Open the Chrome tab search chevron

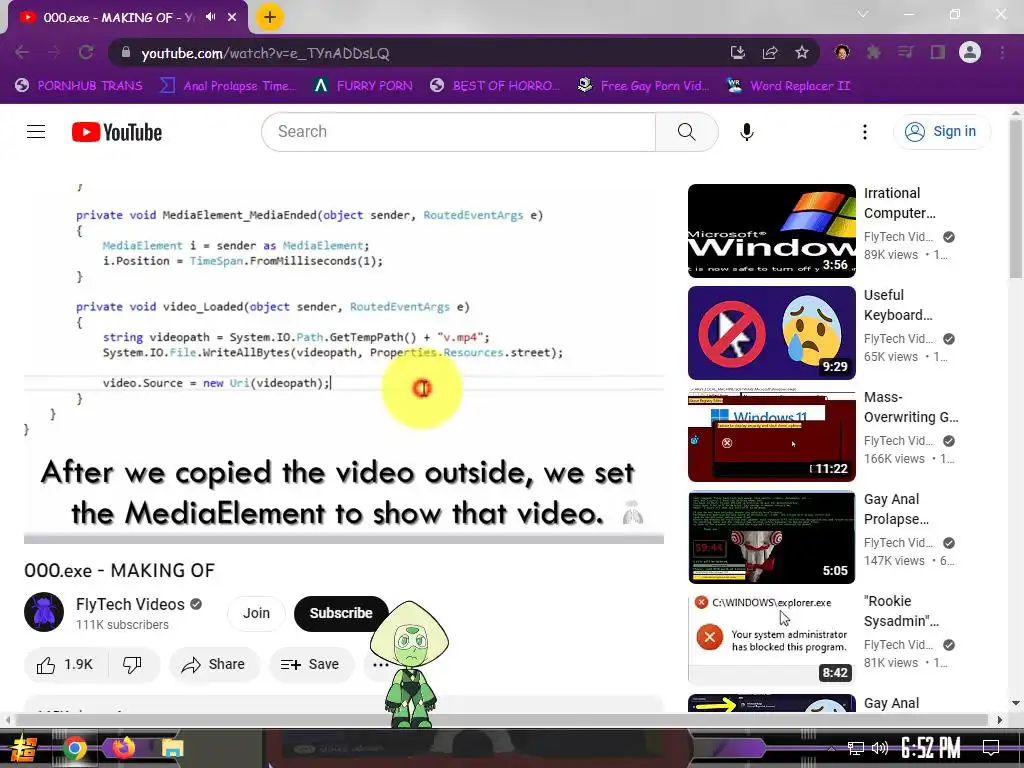click(863, 14)
